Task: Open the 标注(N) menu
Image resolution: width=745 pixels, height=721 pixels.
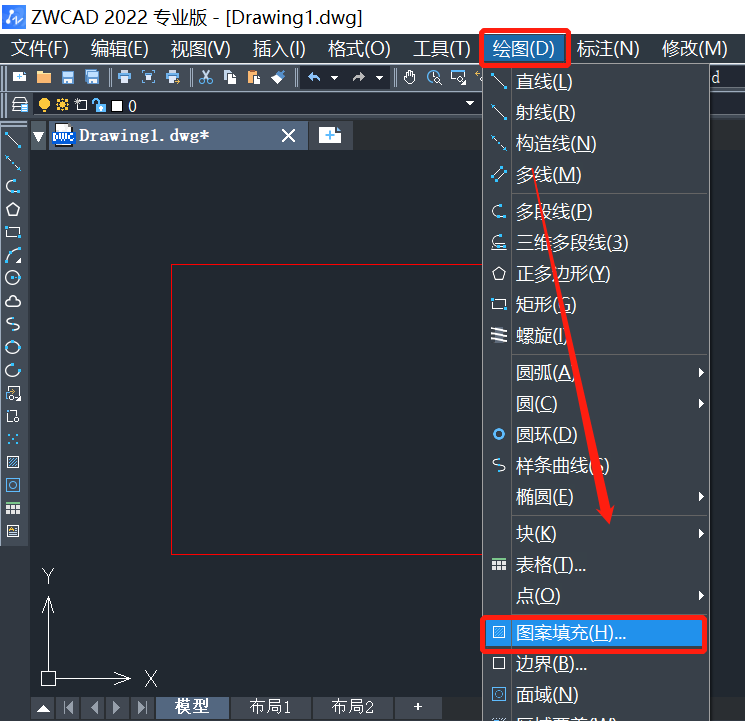Action: coord(608,48)
